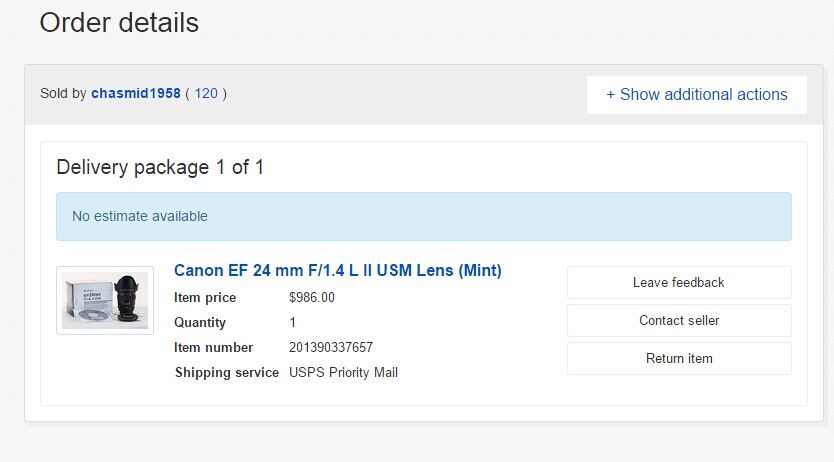View the seller's 120 feedback score

click(206, 94)
